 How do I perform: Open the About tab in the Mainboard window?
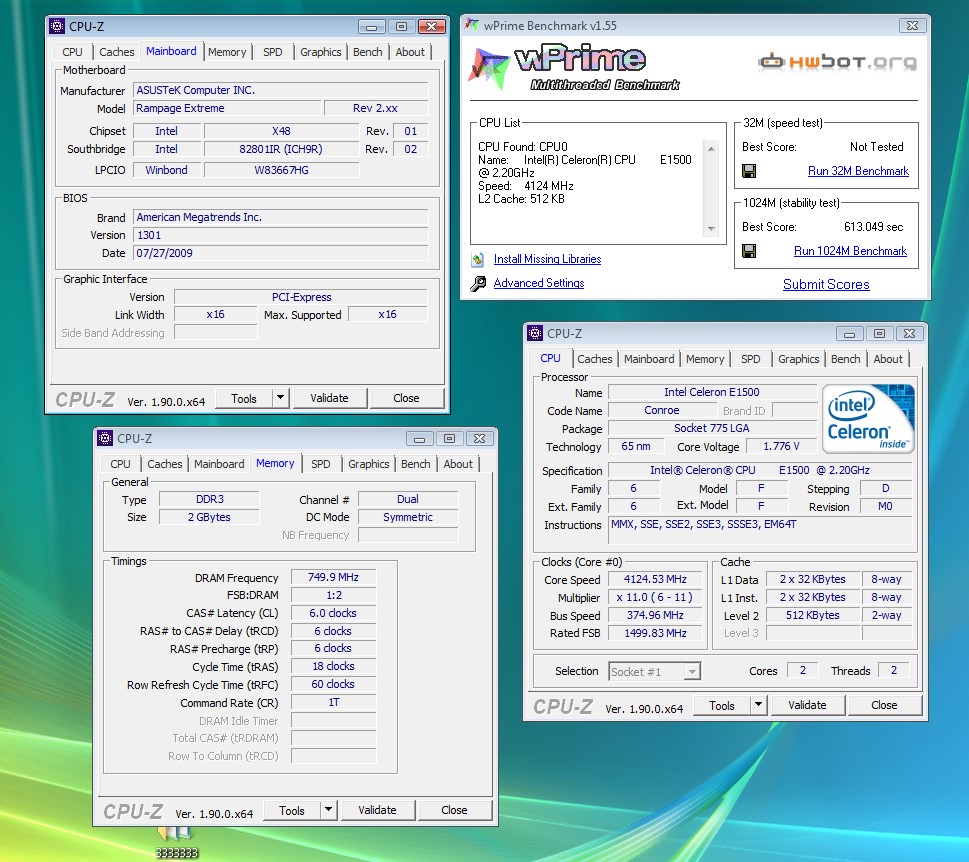click(x=410, y=52)
